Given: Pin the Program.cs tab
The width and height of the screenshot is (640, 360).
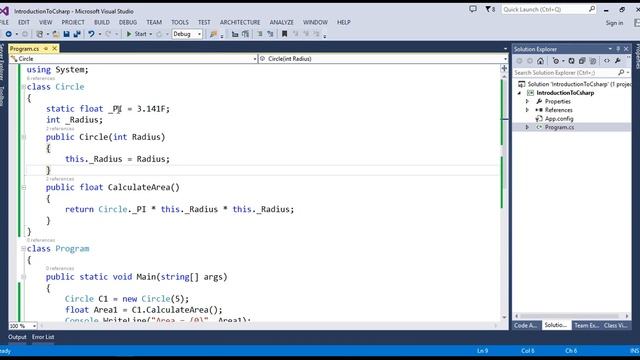Looking at the screenshot, I should 46,49.
